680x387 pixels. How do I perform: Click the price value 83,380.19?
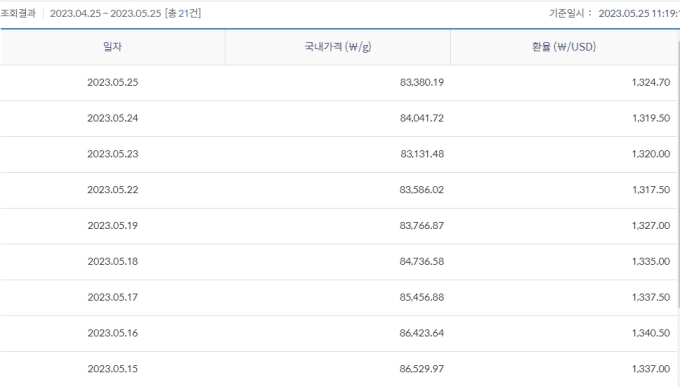point(422,82)
